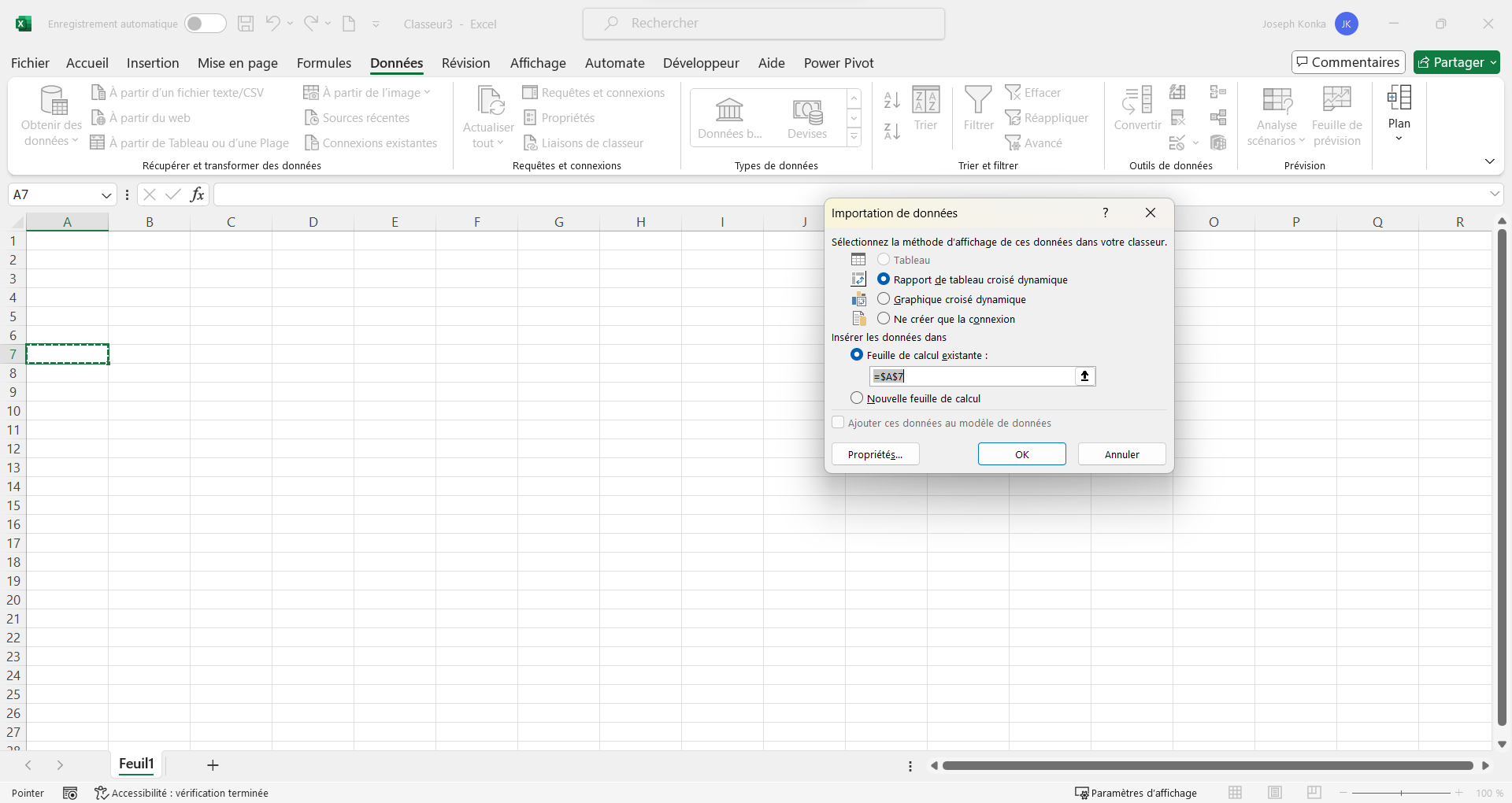Select the Tableau radio option

click(x=884, y=260)
